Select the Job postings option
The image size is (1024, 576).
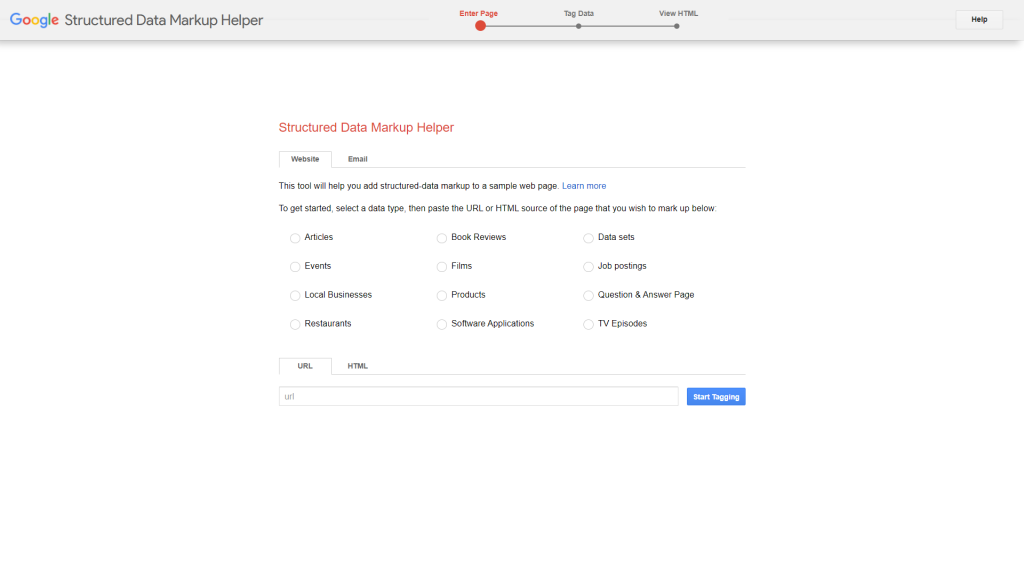588,267
